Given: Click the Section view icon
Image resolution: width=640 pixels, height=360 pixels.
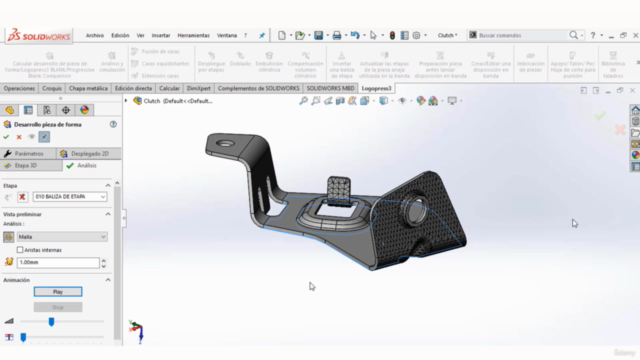Looking at the screenshot, I should pos(340,100).
